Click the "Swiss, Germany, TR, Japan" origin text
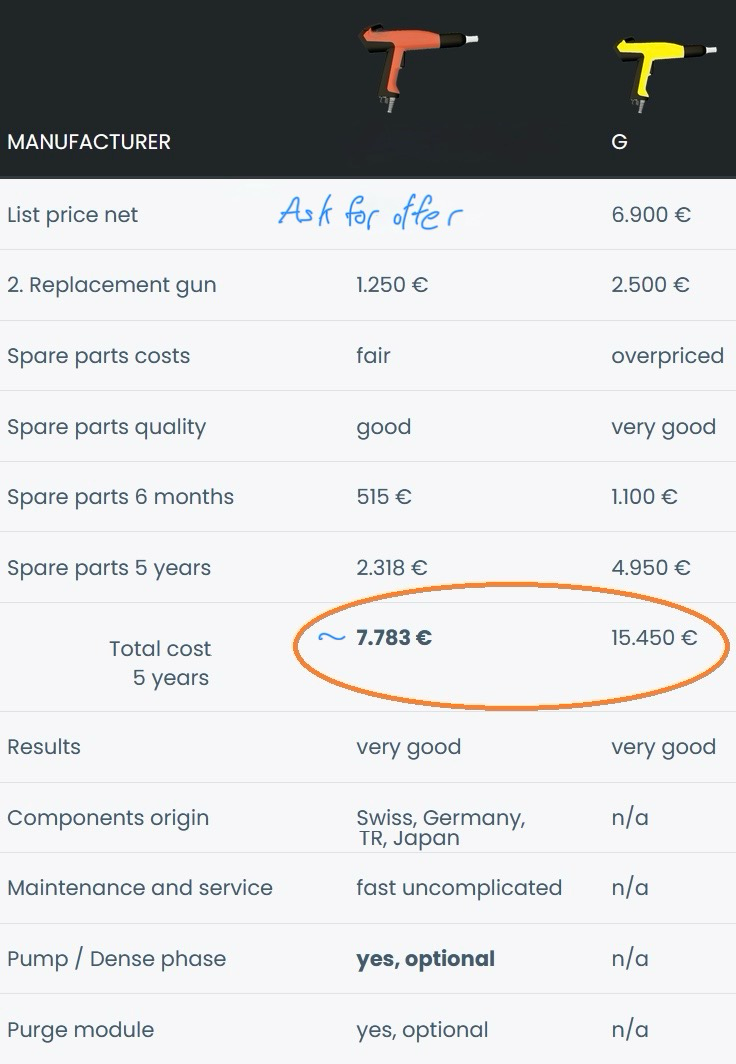 pyautogui.click(x=440, y=828)
